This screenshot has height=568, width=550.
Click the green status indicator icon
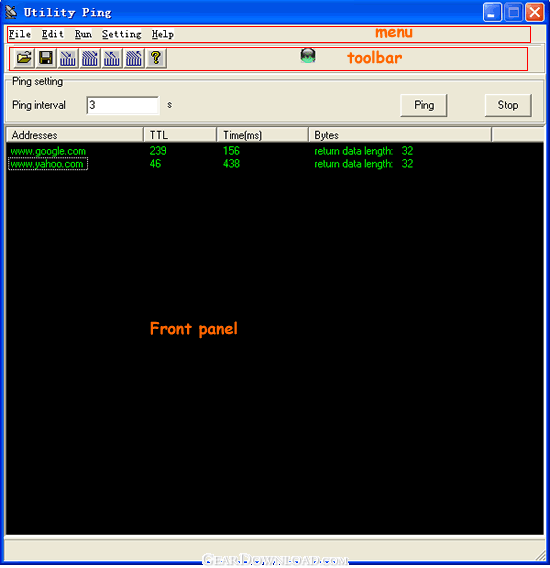pos(308,56)
